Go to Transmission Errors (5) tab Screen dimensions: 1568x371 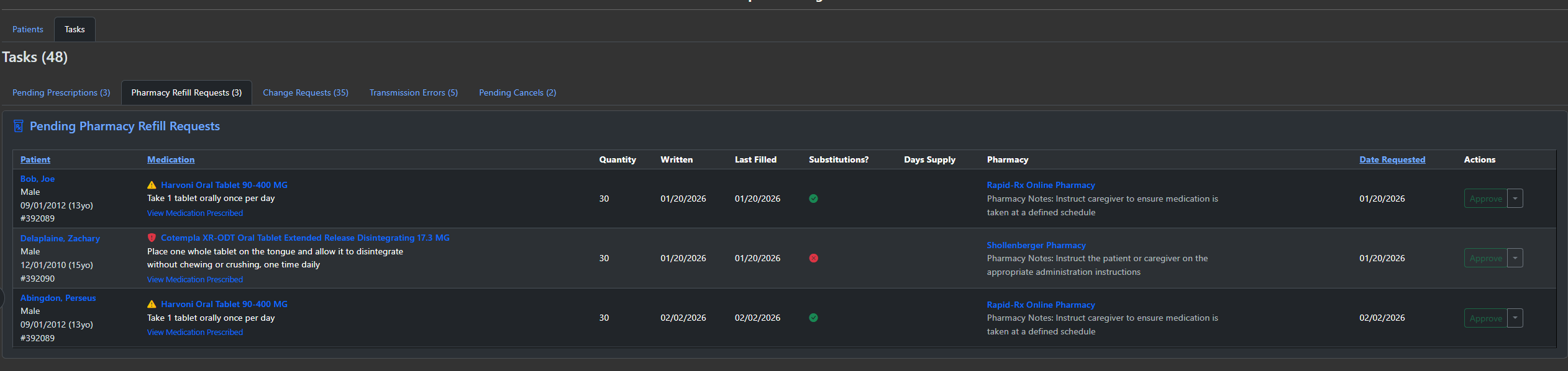(x=413, y=92)
